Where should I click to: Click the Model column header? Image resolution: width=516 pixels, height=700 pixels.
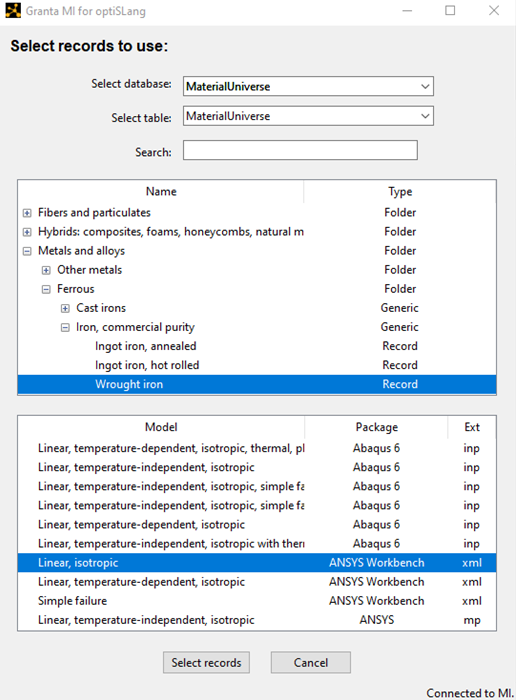tap(161, 427)
